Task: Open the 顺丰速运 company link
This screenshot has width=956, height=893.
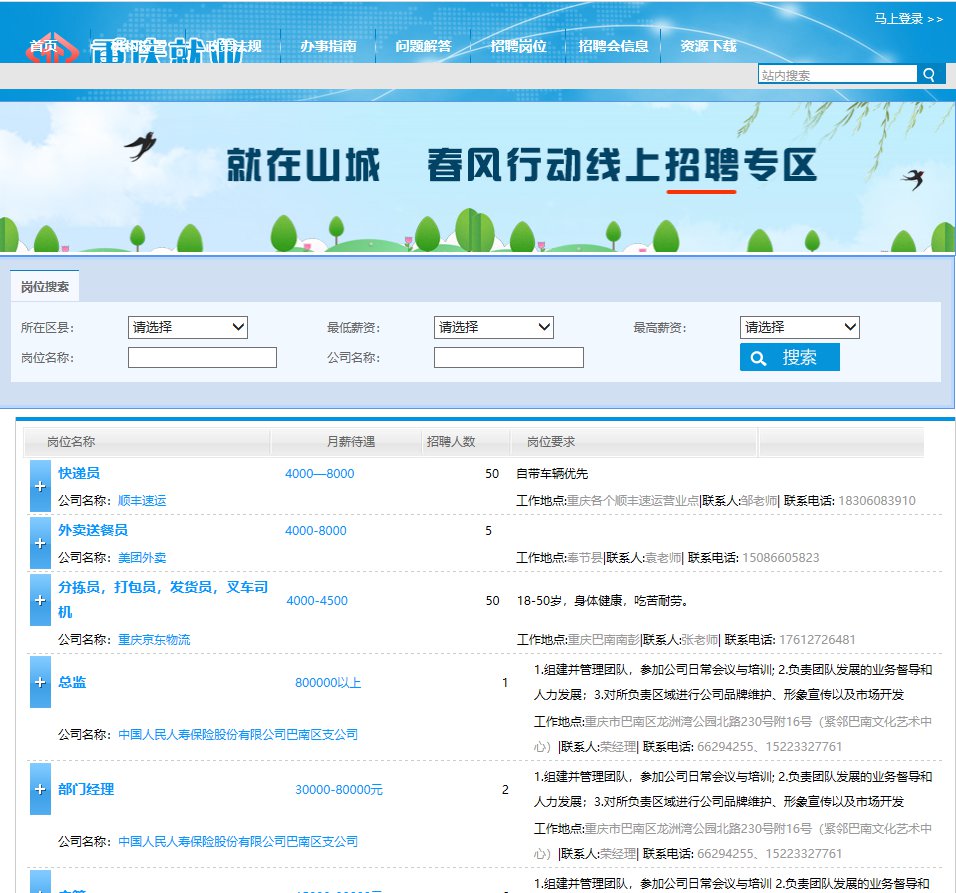Action: pyautogui.click(x=142, y=500)
